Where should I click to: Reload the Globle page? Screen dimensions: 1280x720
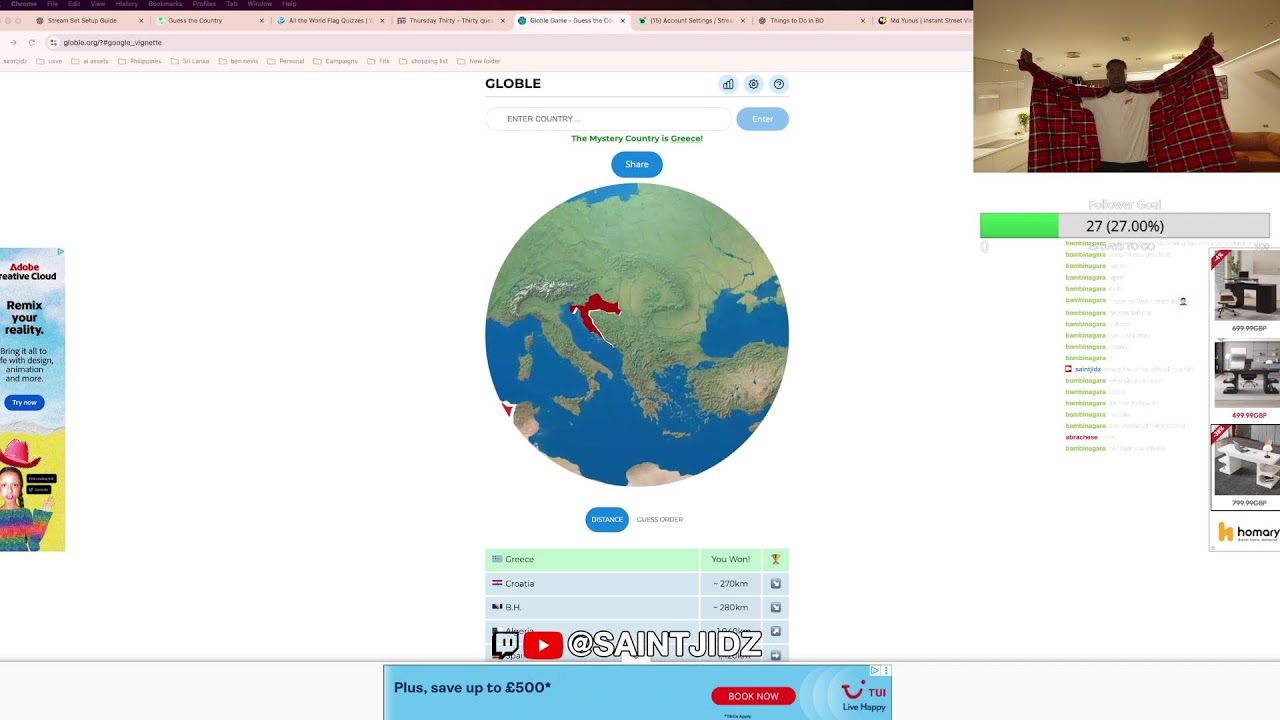[x=32, y=42]
